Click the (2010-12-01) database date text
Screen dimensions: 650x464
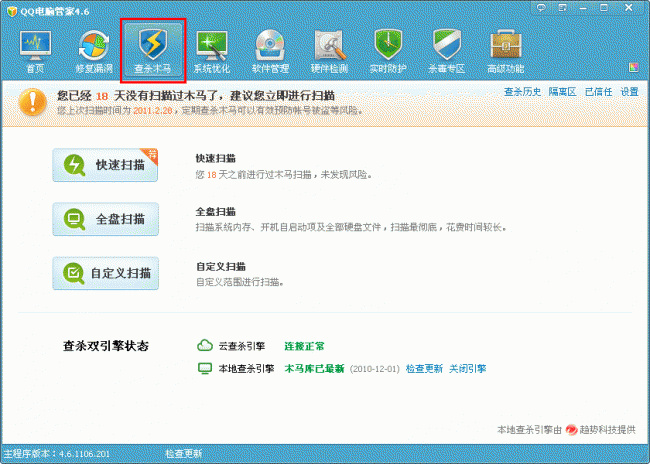point(375,369)
